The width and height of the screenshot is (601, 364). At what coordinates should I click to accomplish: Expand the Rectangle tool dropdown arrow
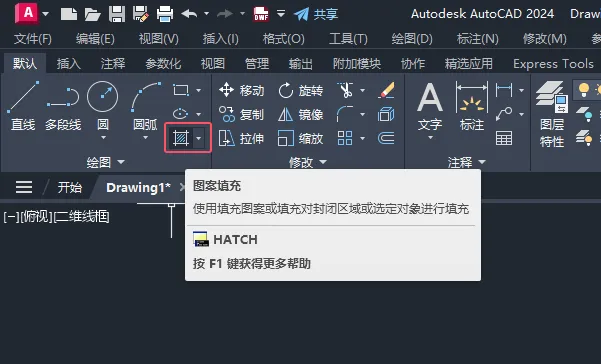199,90
